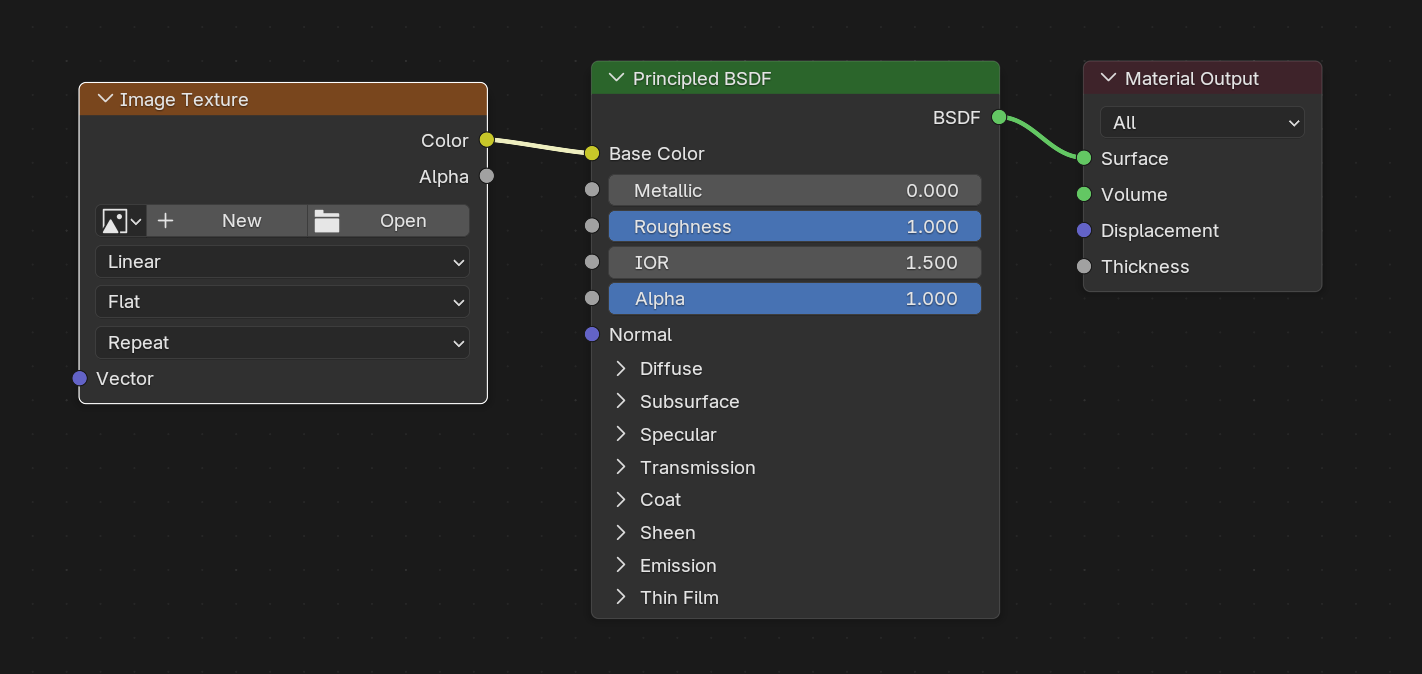The image size is (1422, 674).
Task: Click the IOR input socket
Action: (592, 262)
